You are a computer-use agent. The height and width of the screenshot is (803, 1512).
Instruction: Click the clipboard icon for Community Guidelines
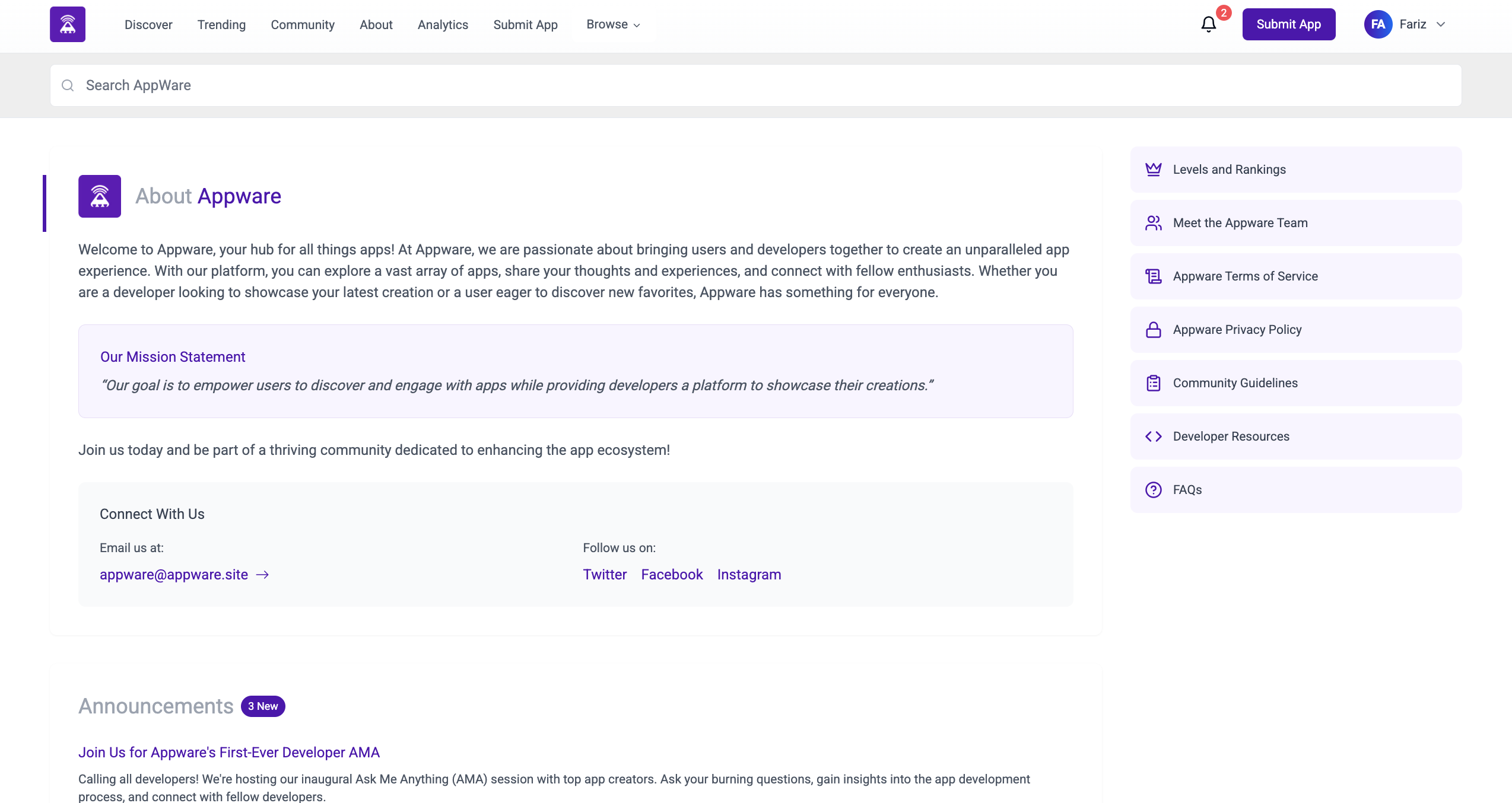pyautogui.click(x=1154, y=383)
